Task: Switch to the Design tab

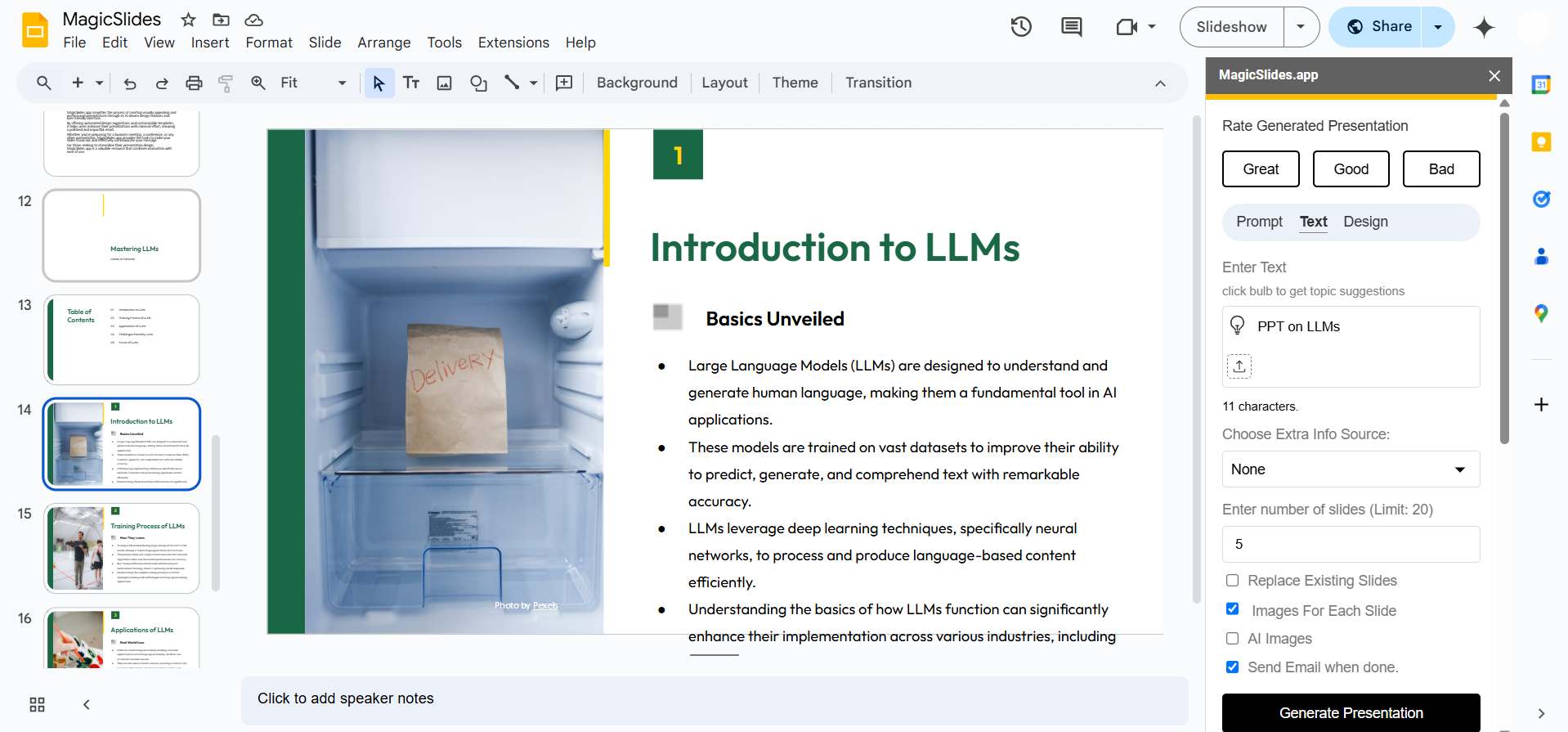Action: click(x=1365, y=222)
